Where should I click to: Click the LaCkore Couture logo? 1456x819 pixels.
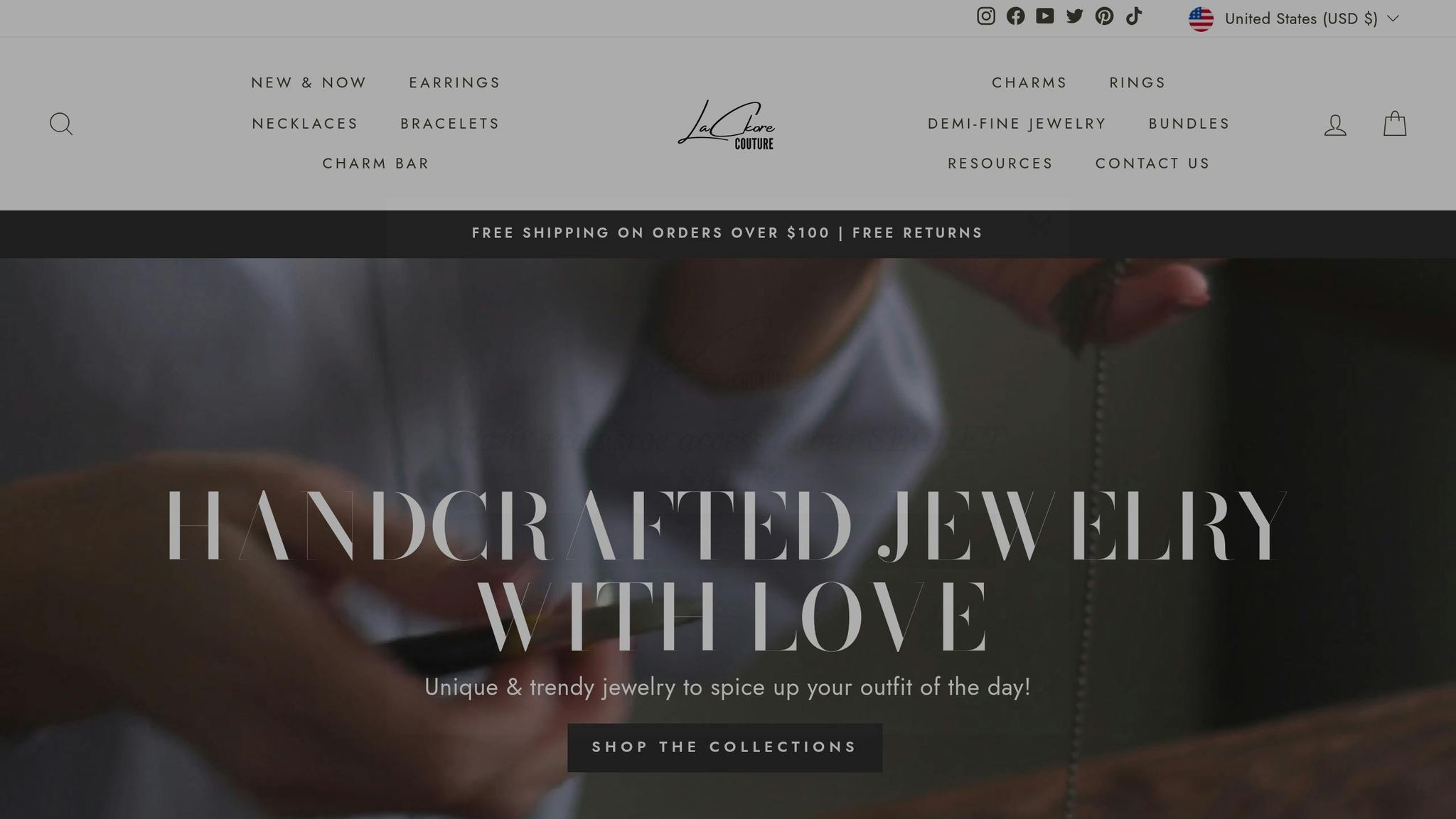pos(727,124)
